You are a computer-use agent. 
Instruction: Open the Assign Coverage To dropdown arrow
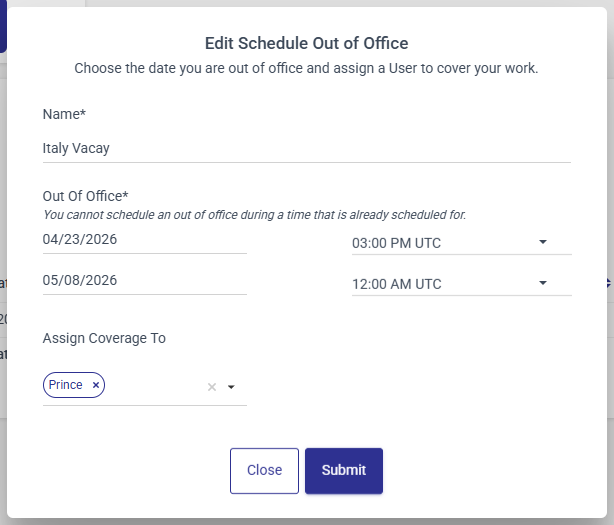coord(231,387)
